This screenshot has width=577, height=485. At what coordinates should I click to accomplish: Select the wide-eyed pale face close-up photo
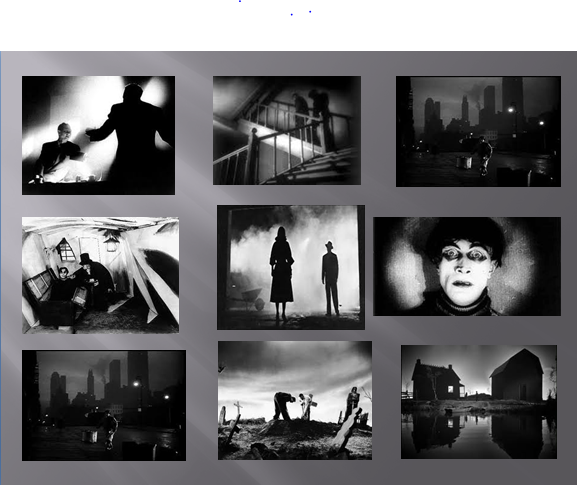[467, 266]
